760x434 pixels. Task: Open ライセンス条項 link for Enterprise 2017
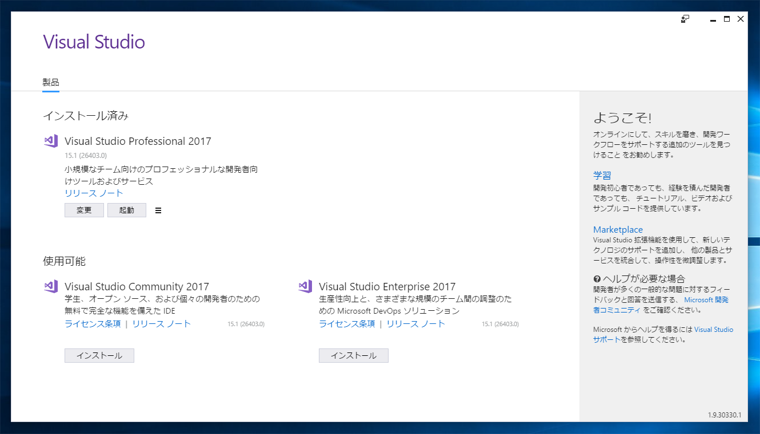pos(347,324)
